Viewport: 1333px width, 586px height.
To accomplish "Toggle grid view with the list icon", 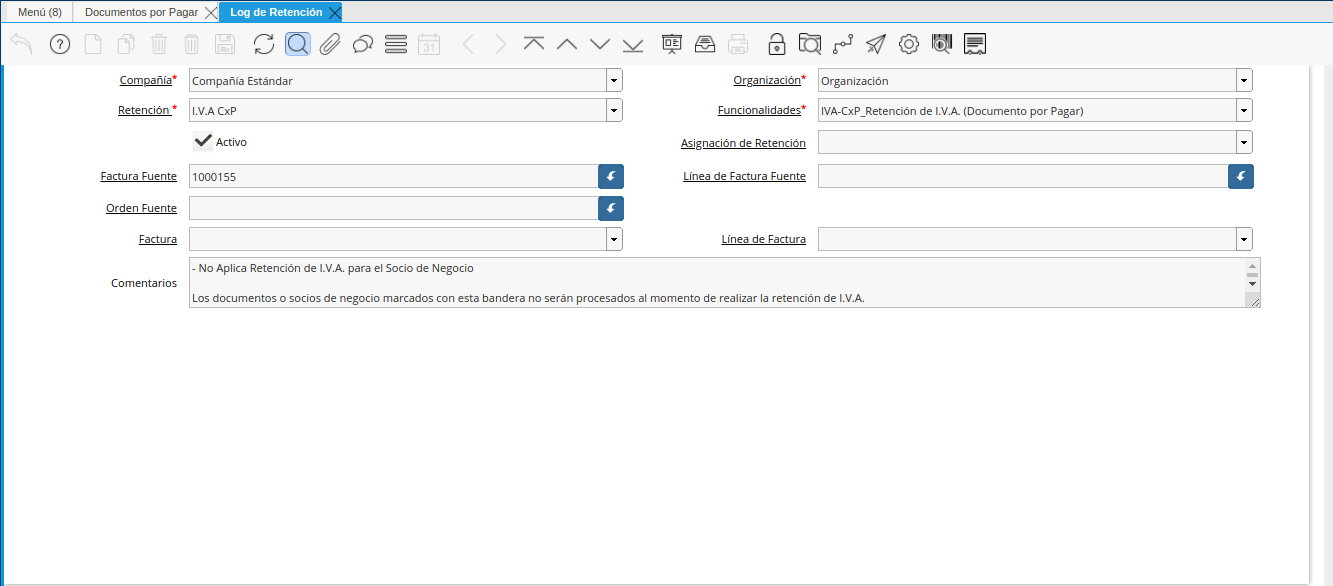I will coord(395,44).
